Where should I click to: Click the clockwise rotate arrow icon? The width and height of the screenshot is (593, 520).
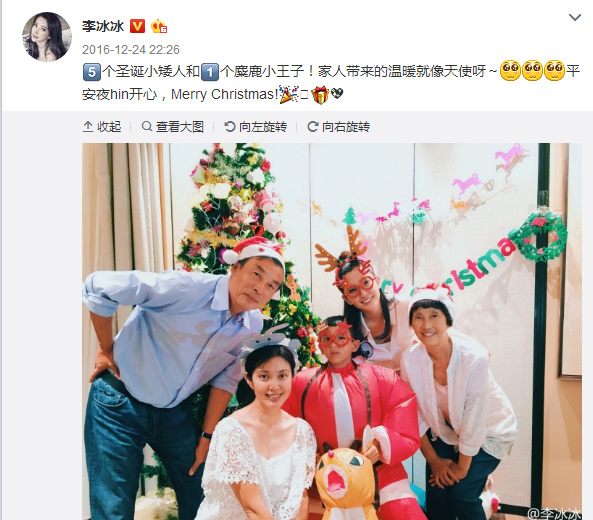coord(312,126)
